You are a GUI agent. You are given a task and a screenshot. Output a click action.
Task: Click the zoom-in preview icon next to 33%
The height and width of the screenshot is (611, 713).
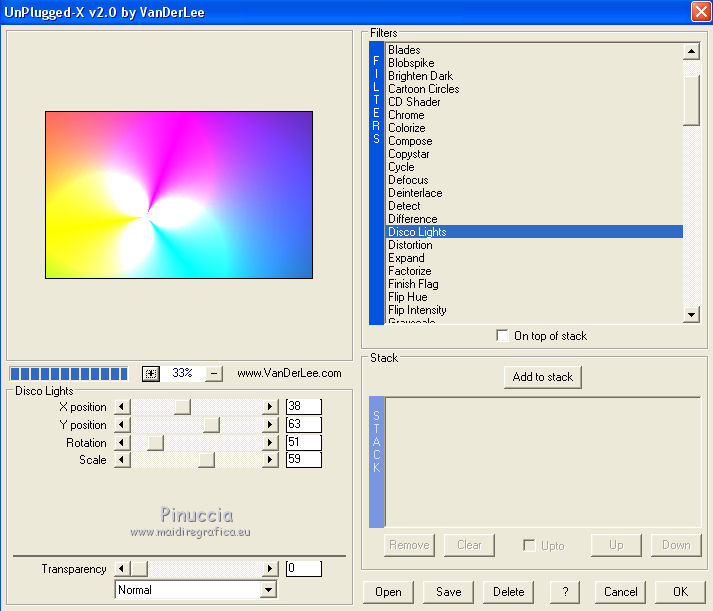[x=151, y=374]
